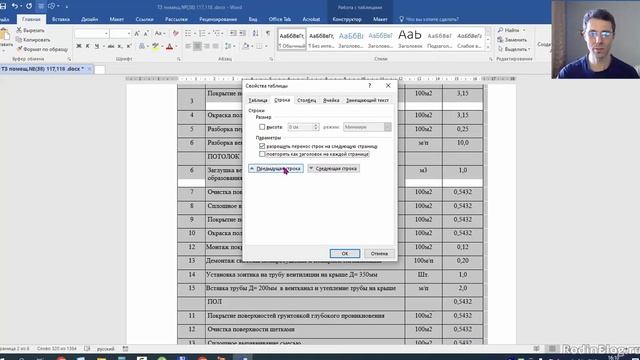Viewport: 640px width, 360px height.
Task: Activate the Формат по образцу painter
Action: [42, 49]
